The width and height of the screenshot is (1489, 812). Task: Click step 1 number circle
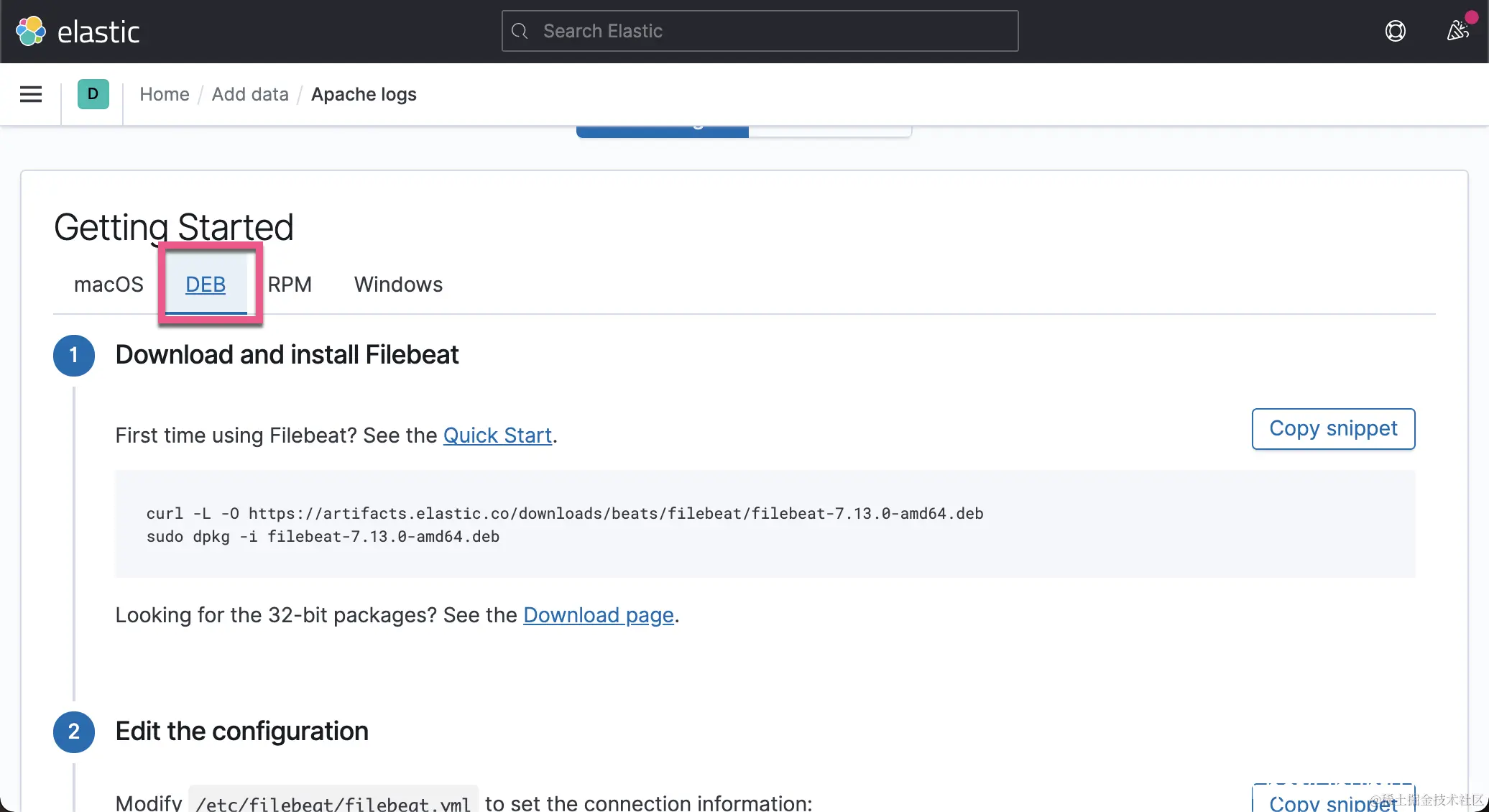[x=73, y=355]
